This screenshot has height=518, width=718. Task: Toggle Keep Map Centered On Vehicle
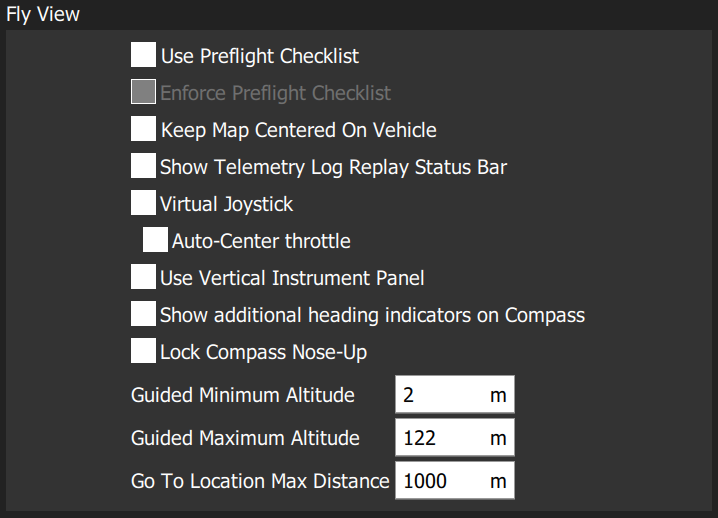tap(143, 129)
